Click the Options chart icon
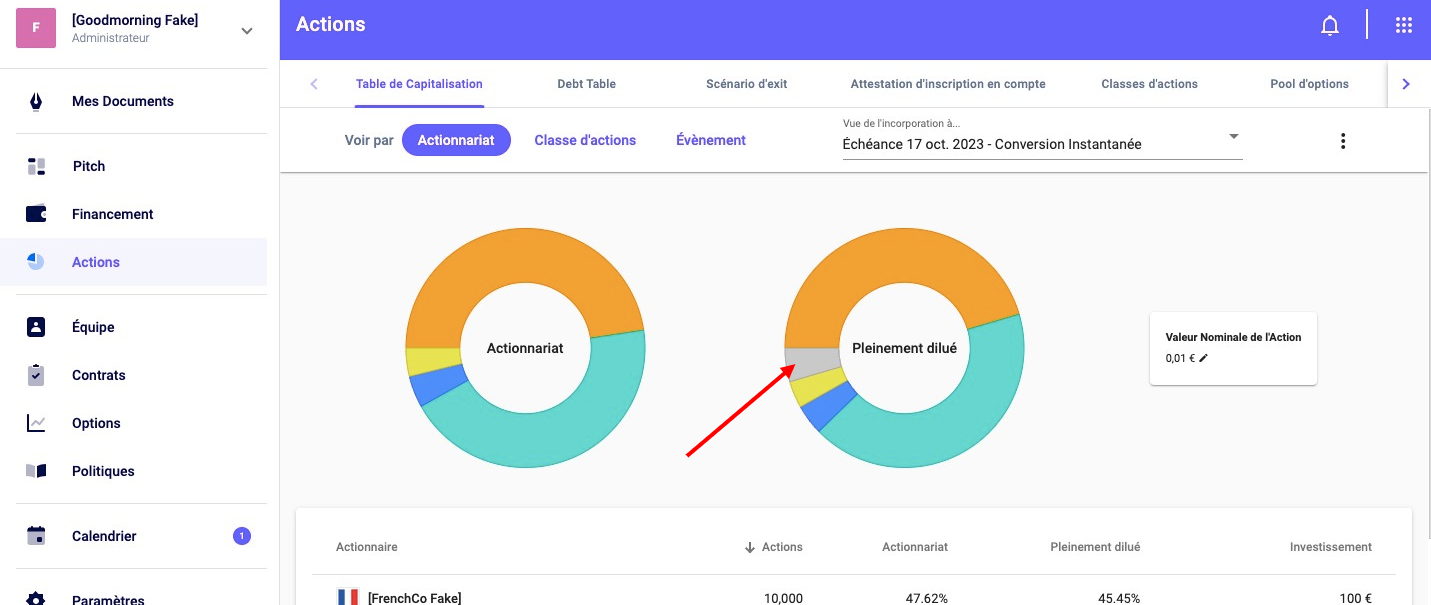Viewport: 1431px width, 605px height. [x=36, y=423]
